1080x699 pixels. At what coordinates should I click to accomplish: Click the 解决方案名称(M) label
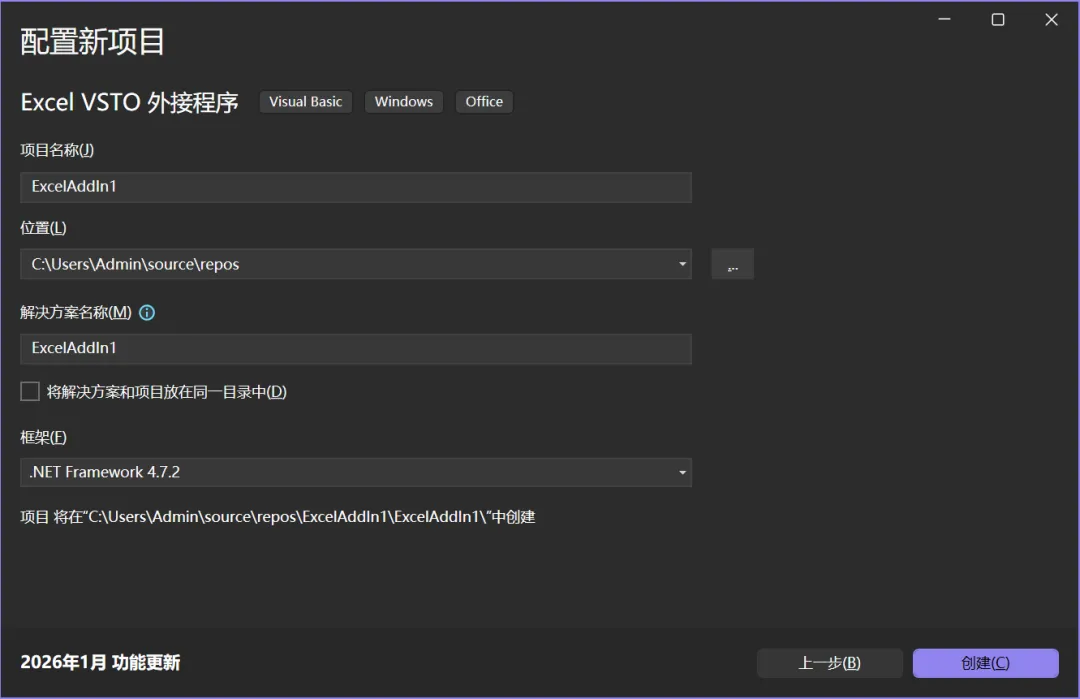coord(76,313)
